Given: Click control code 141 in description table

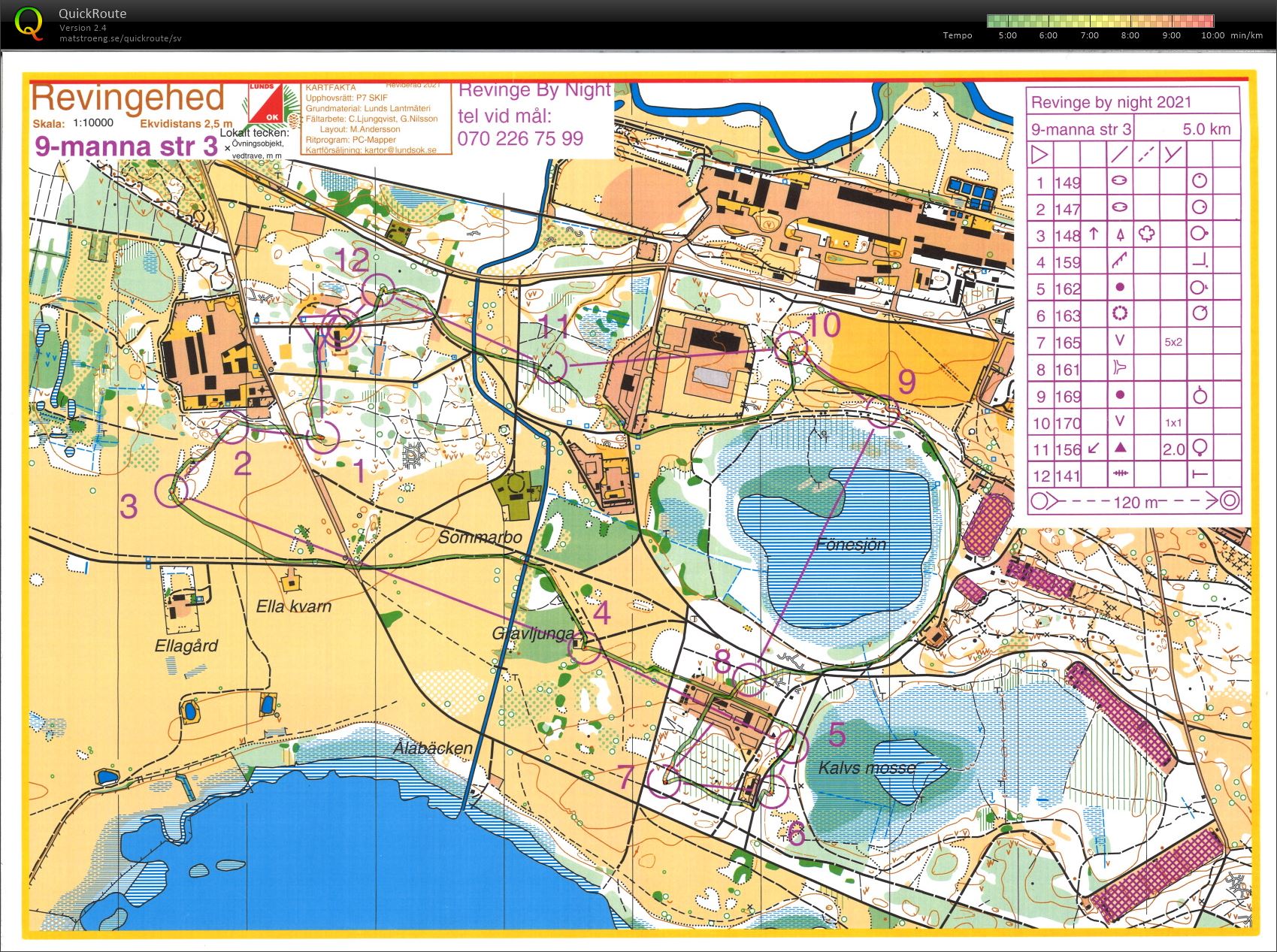Looking at the screenshot, I should 1067,476.
